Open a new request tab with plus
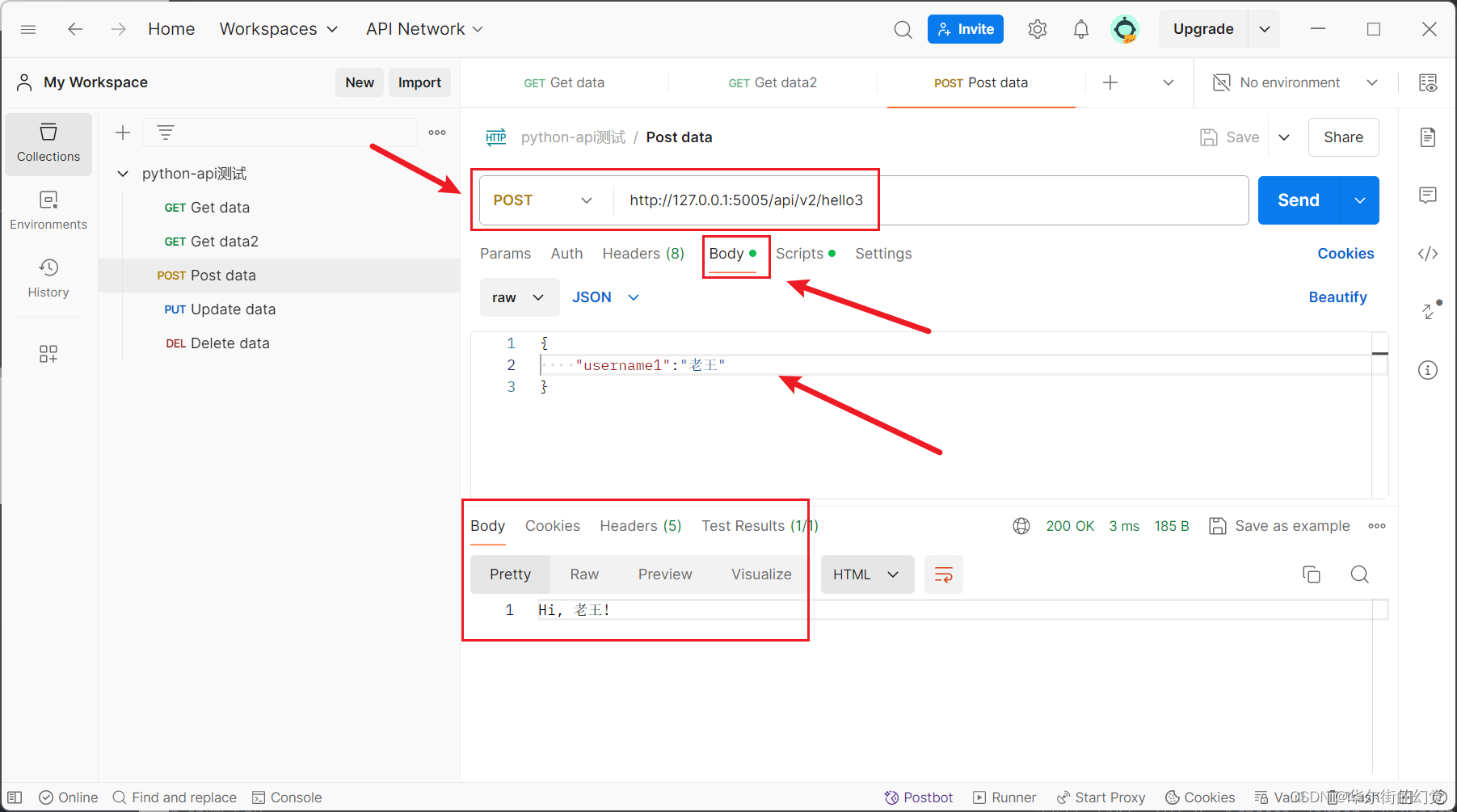The width and height of the screenshot is (1457, 812). [x=1110, y=82]
